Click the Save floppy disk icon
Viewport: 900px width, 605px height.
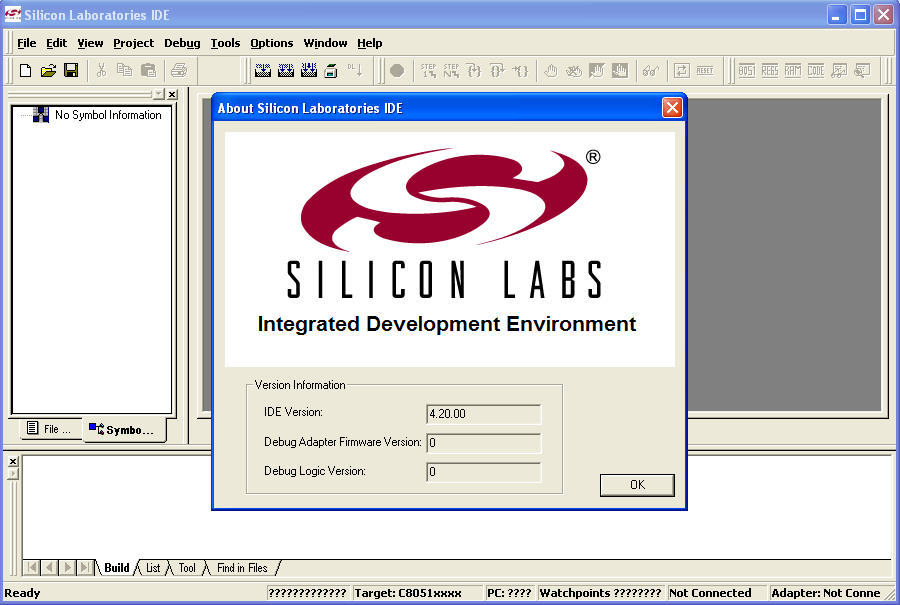click(x=71, y=70)
